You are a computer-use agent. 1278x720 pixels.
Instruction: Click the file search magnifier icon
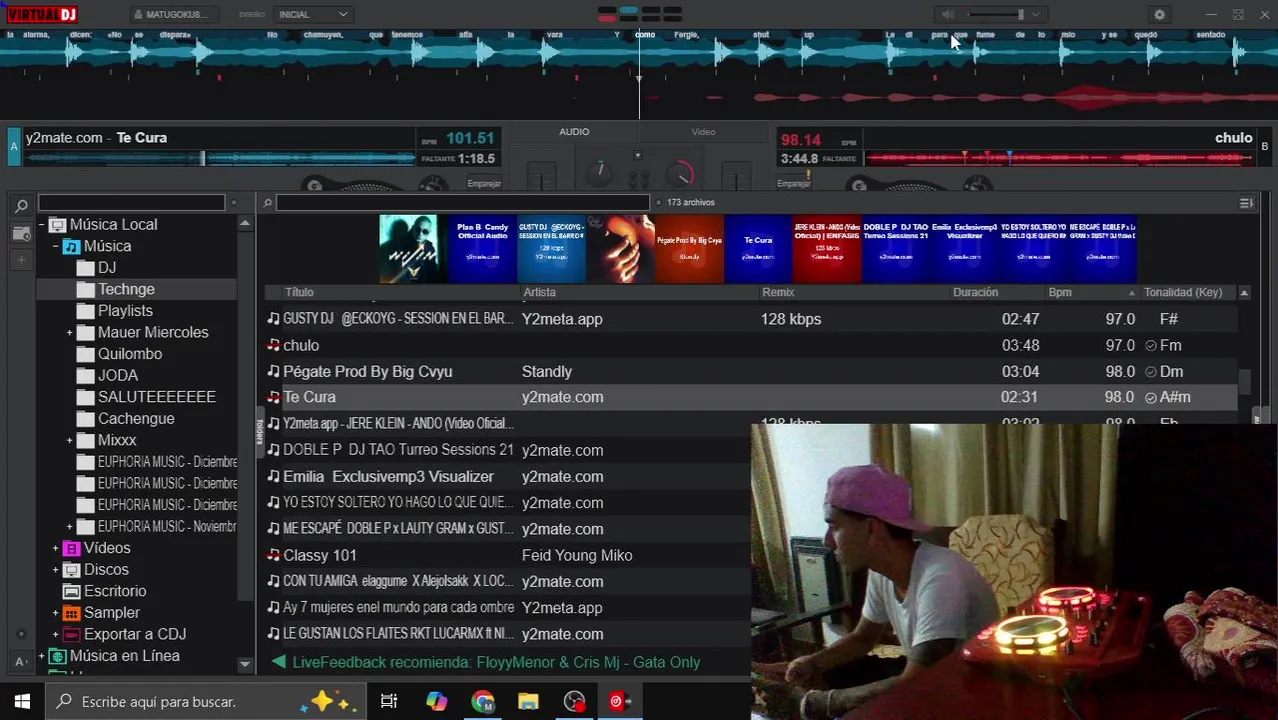point(268,203)
